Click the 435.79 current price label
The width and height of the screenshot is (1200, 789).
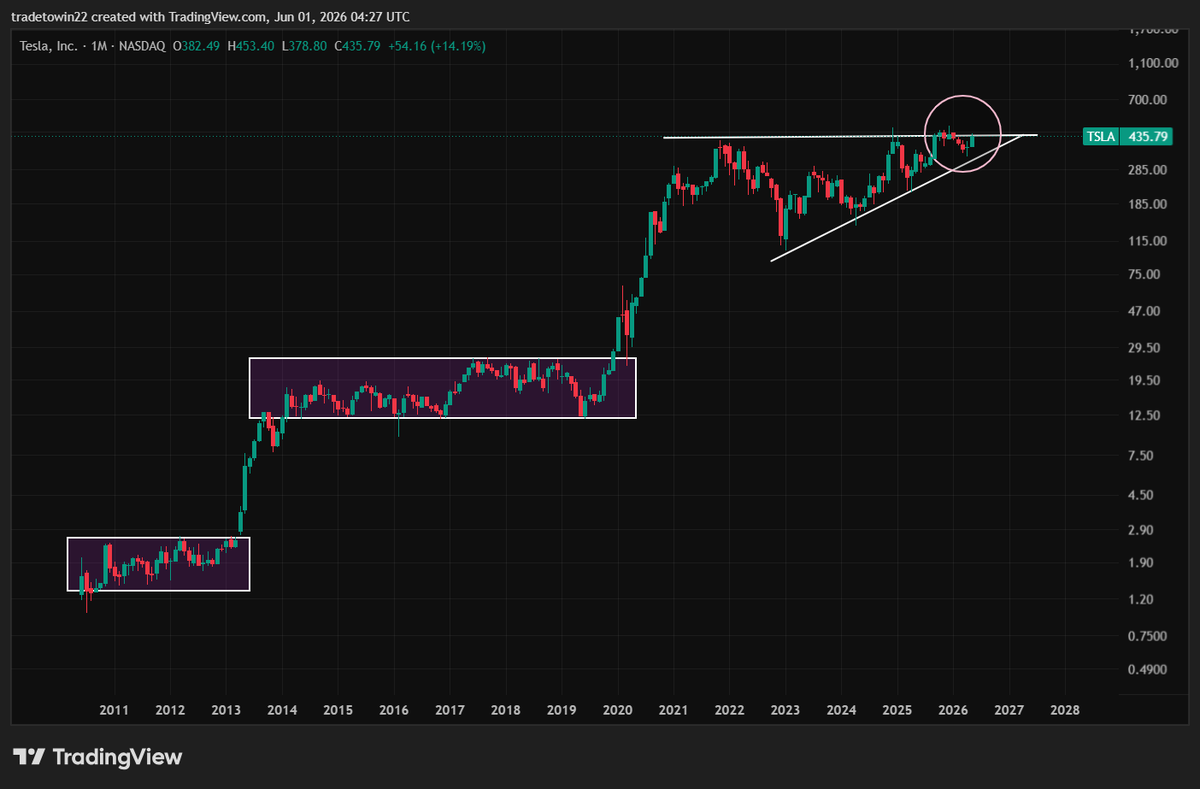click(x=1148, y=136)
